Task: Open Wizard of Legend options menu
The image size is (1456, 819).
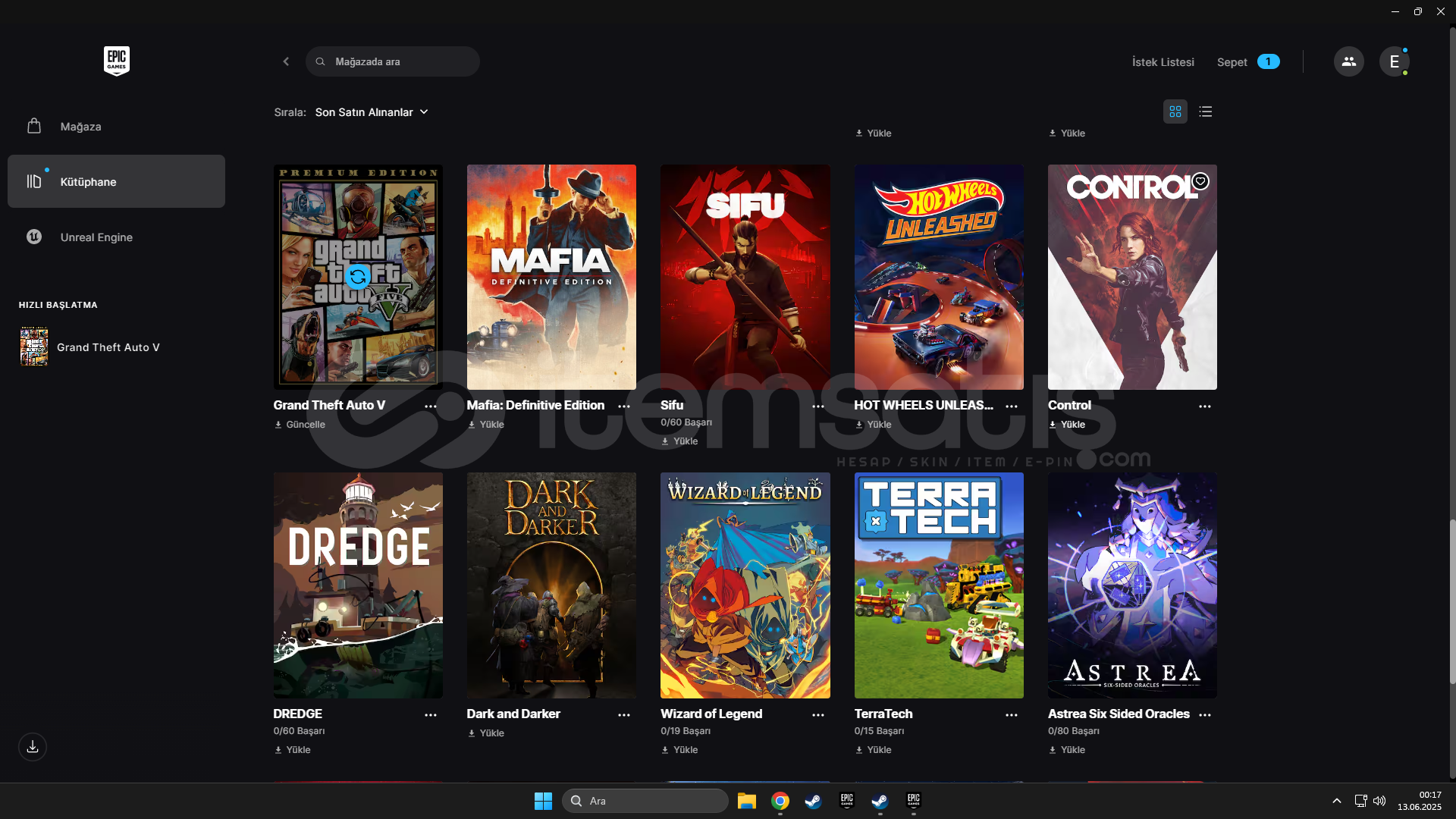Action: 818,715
